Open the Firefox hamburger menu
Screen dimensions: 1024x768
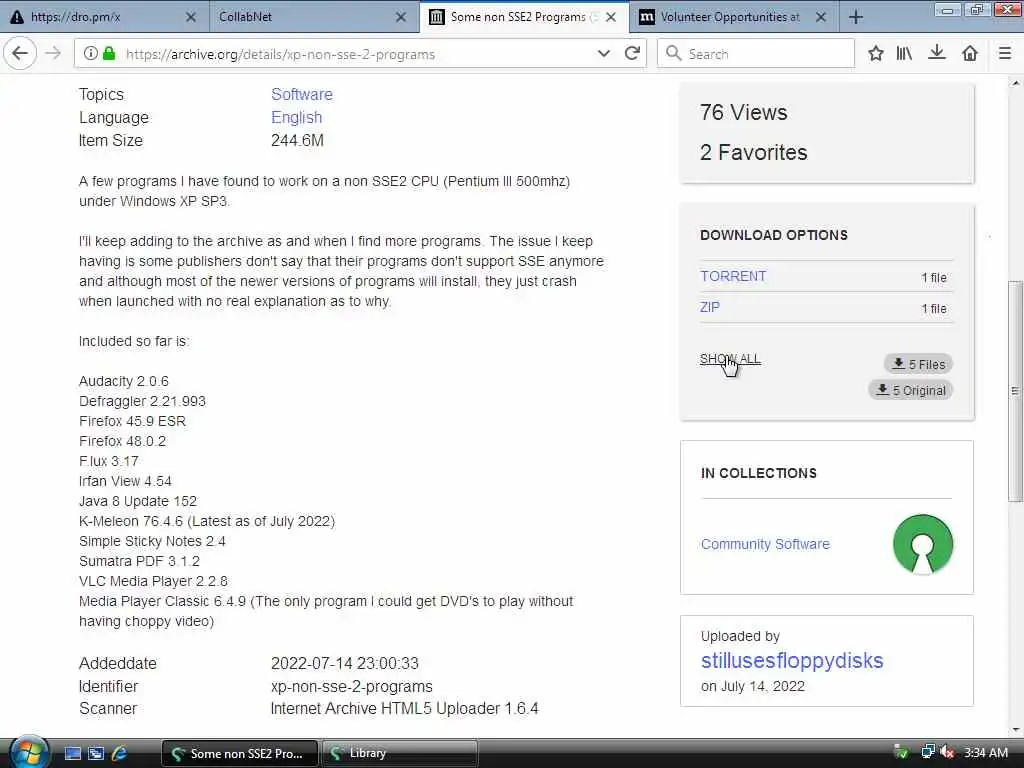tap(1005, 54)
